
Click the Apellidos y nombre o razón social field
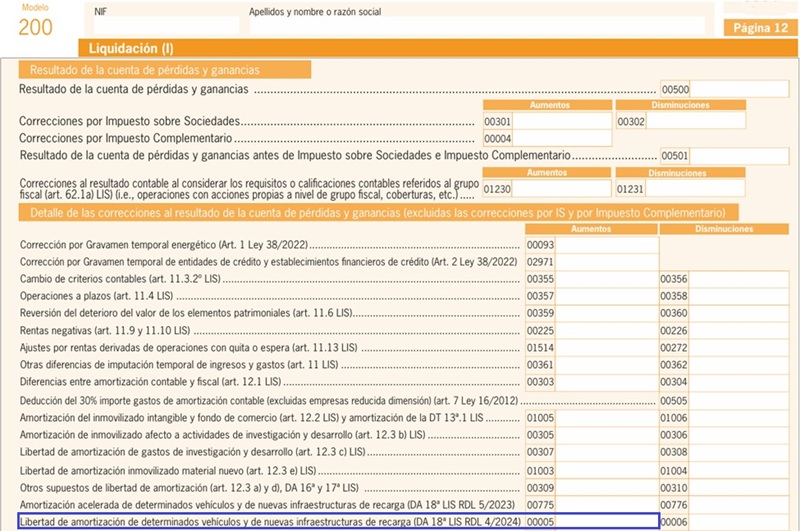click(477, 26)
